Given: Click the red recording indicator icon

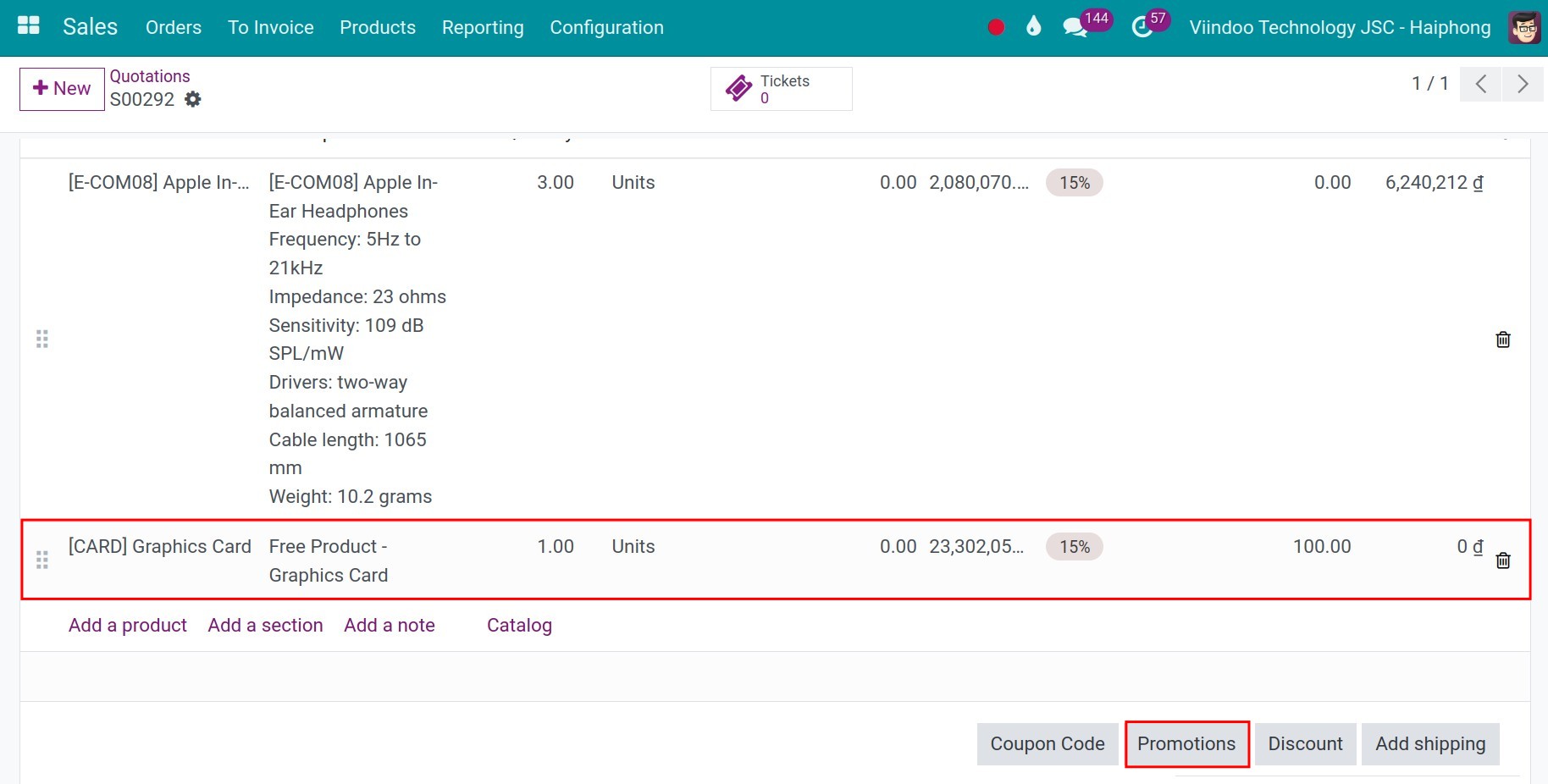Looking at the screenshot, I should pyautogui.click(x=996, y=27).
